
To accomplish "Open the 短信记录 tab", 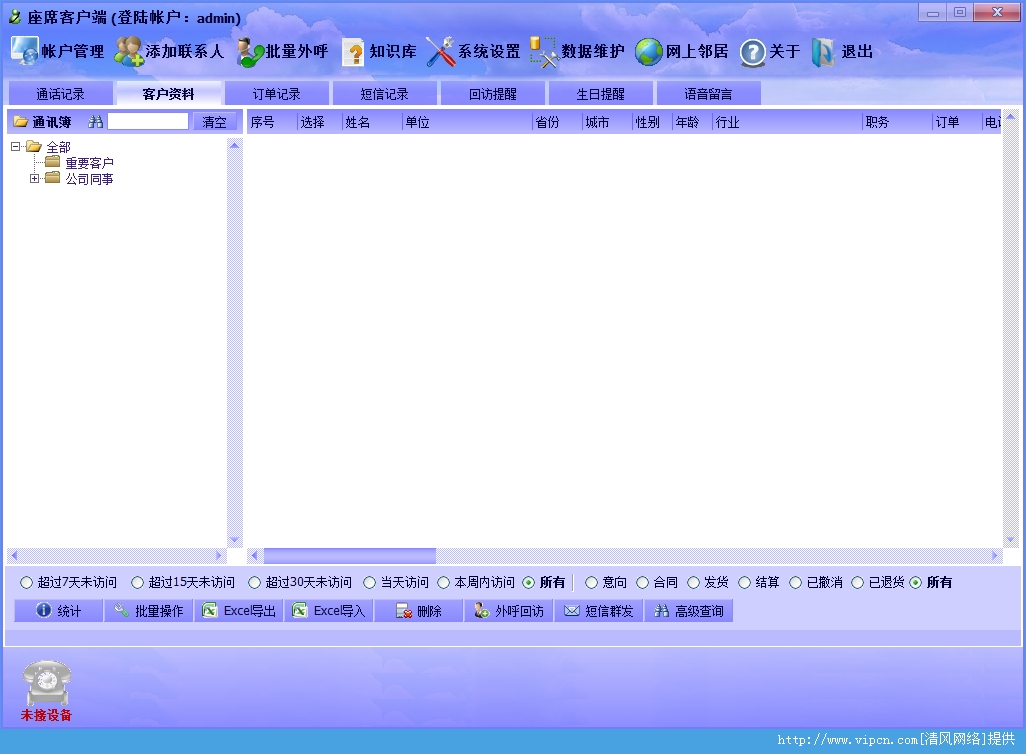I will click(384, 94).
